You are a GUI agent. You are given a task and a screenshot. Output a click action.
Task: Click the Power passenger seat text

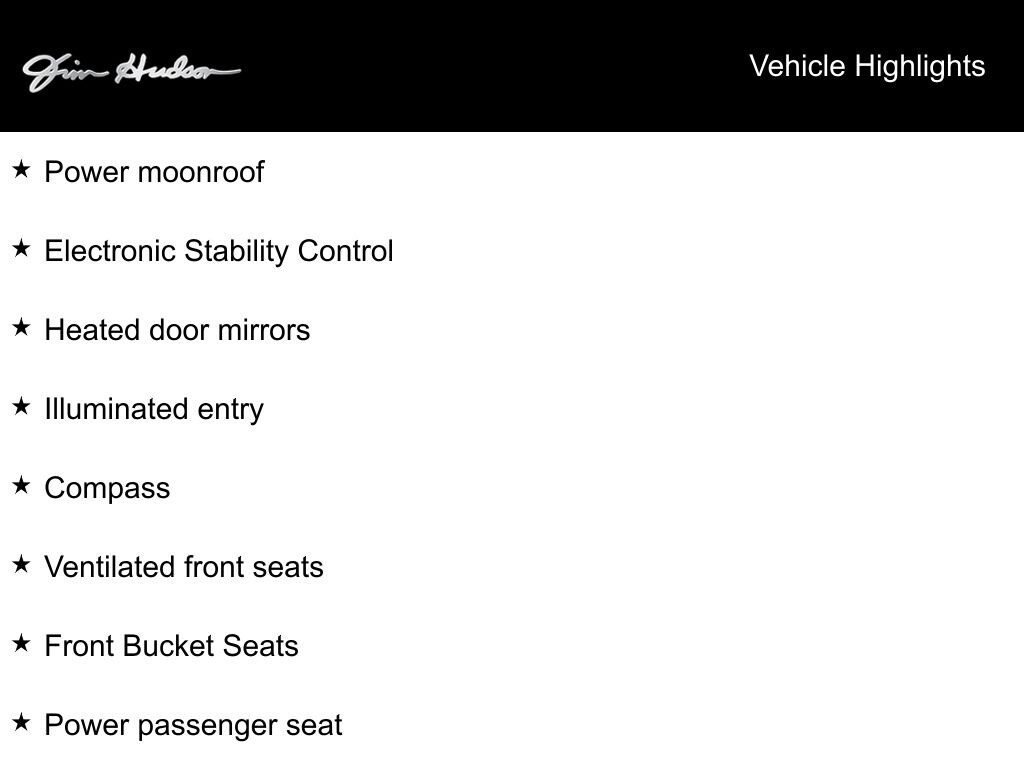(x=193, y=725)
